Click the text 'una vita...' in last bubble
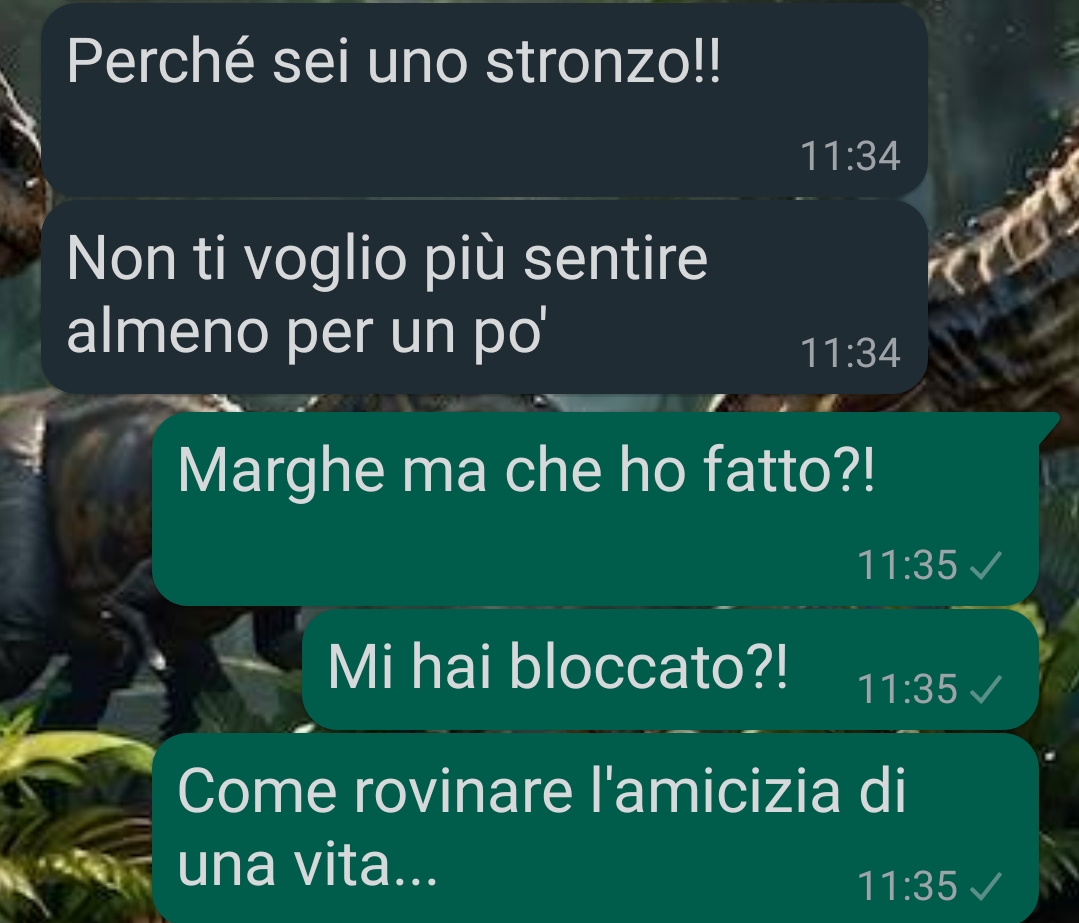Viewport: 1079px width, 923px height. pos(307,864)
